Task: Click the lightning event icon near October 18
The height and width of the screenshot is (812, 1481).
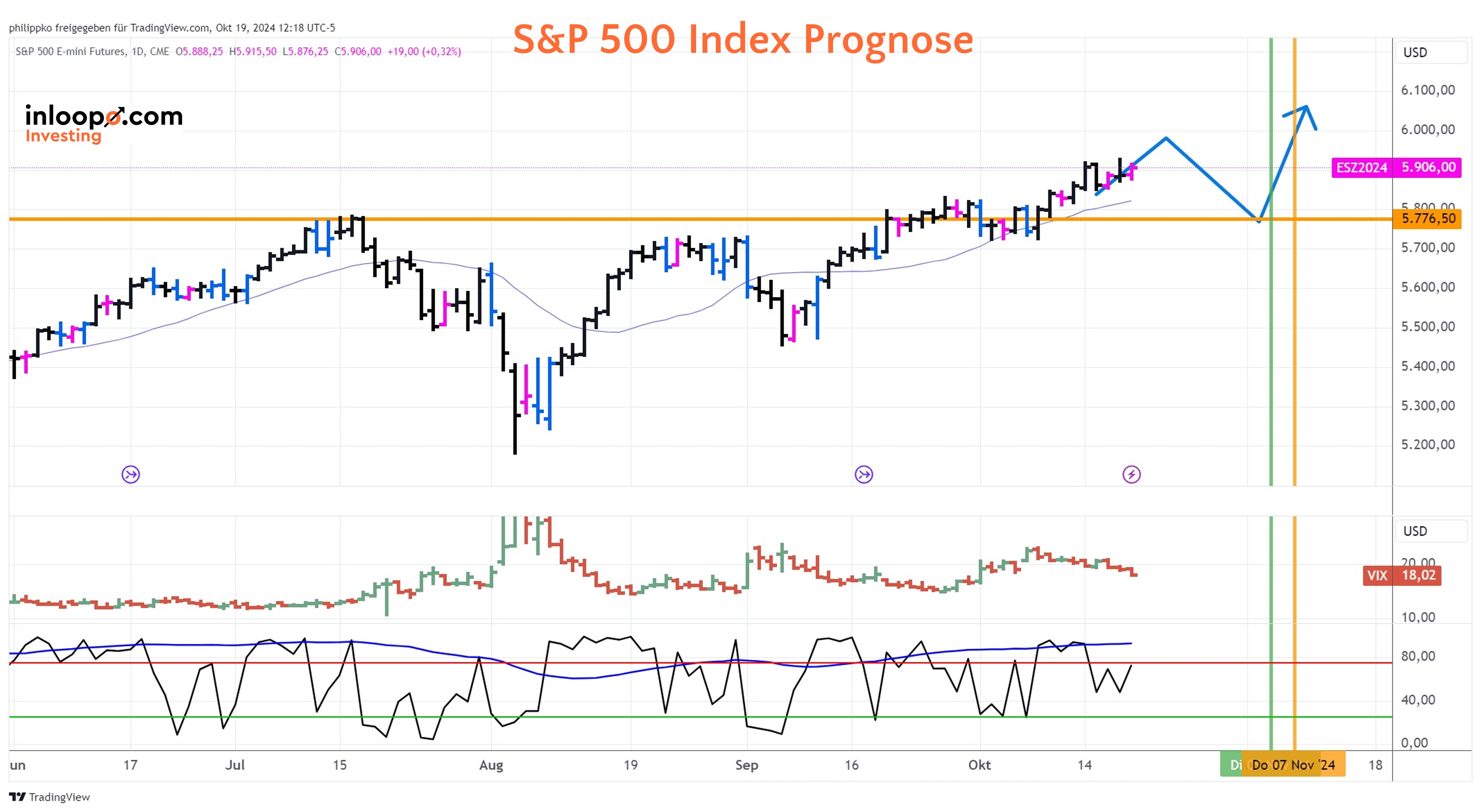Action: click(x=1131, y=474)
